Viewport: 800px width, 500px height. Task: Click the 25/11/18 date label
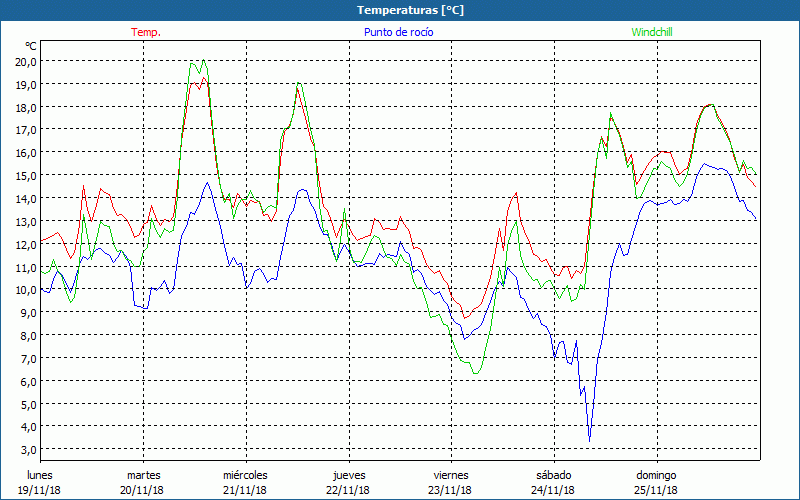click(x=656, y=490)
